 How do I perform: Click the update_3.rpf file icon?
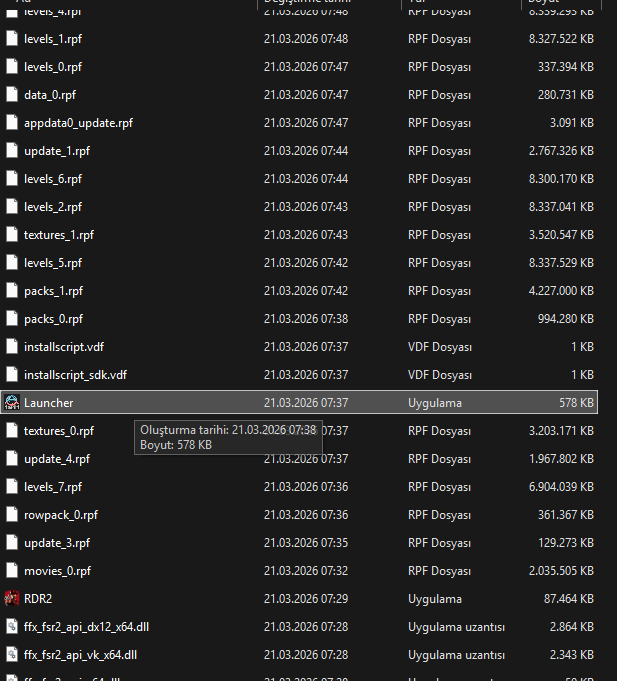click(12, 543)
